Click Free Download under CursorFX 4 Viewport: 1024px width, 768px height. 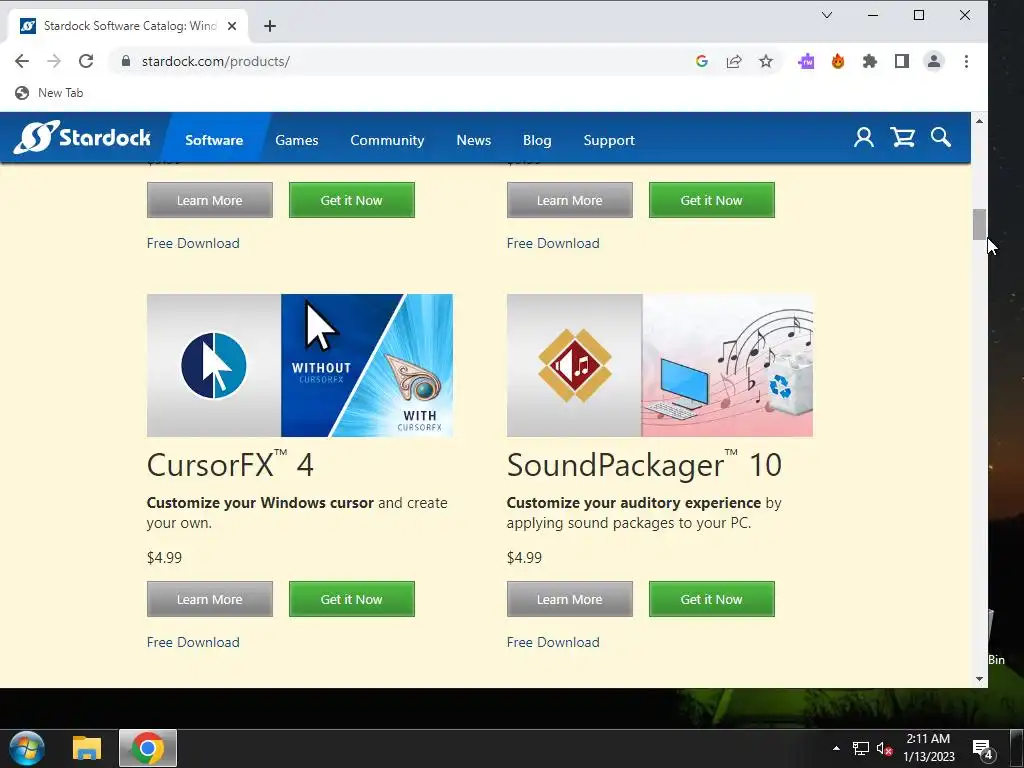click(193, 642)
